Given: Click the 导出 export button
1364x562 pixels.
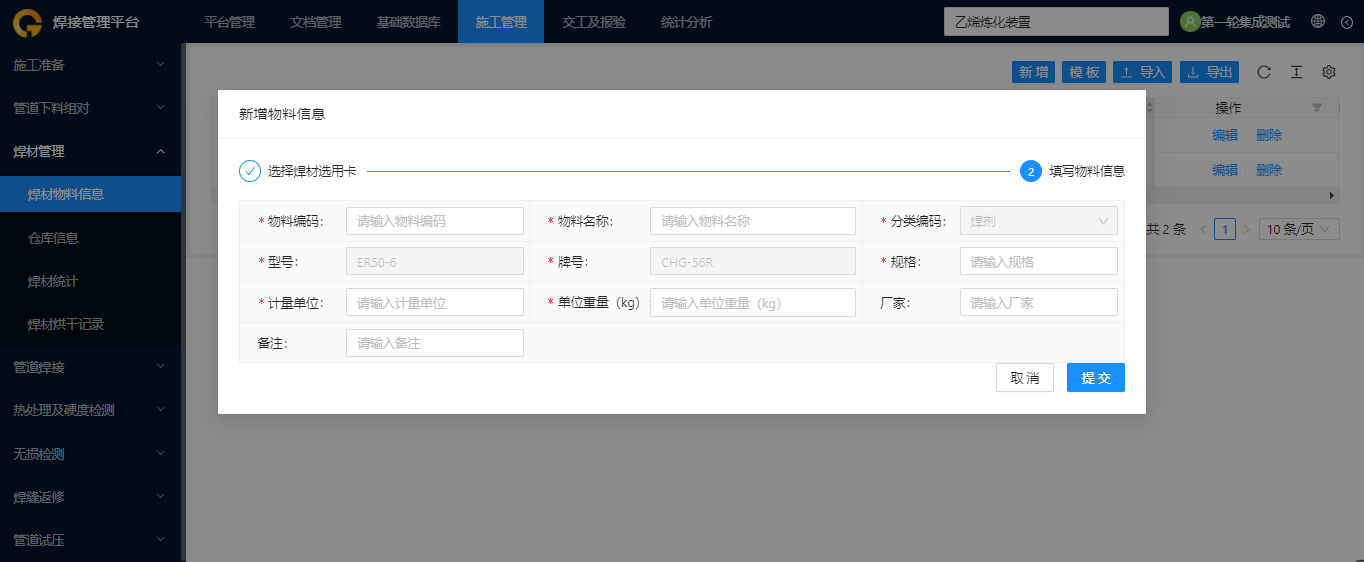Looking at the screenshot, I should (x=1209, y=72).
